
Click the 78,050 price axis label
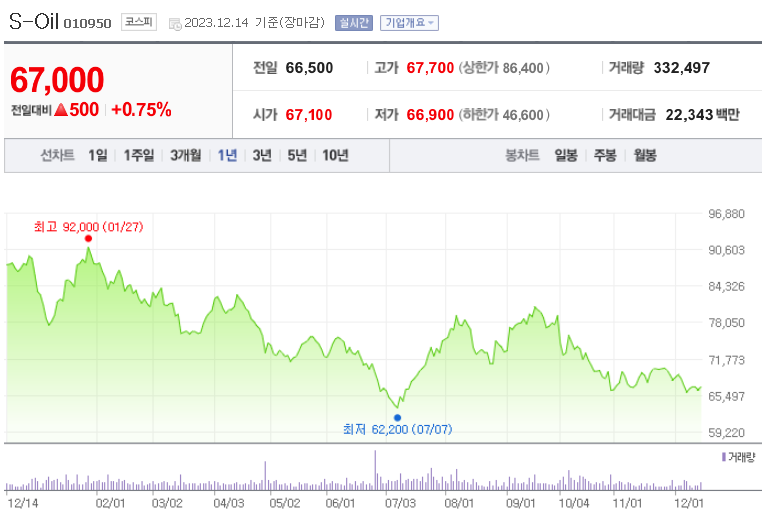click(726, 323)
